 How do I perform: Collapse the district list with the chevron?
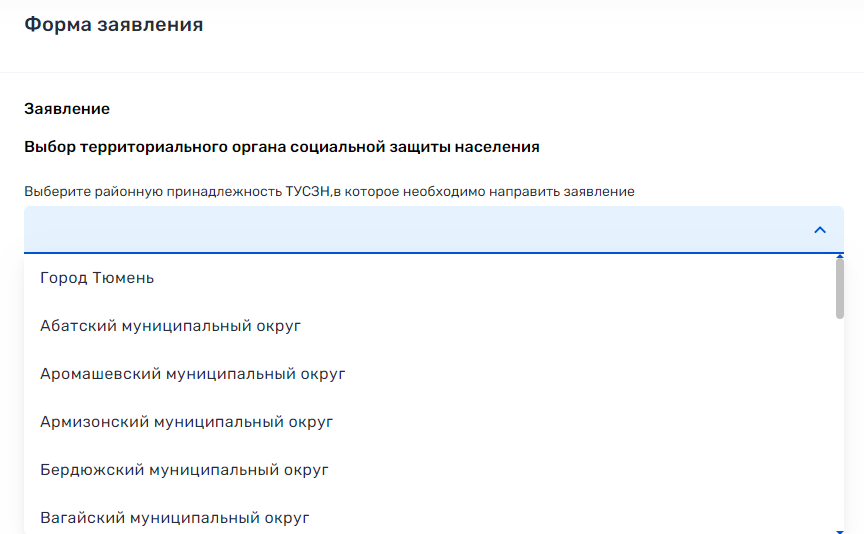tap(820, 230)
